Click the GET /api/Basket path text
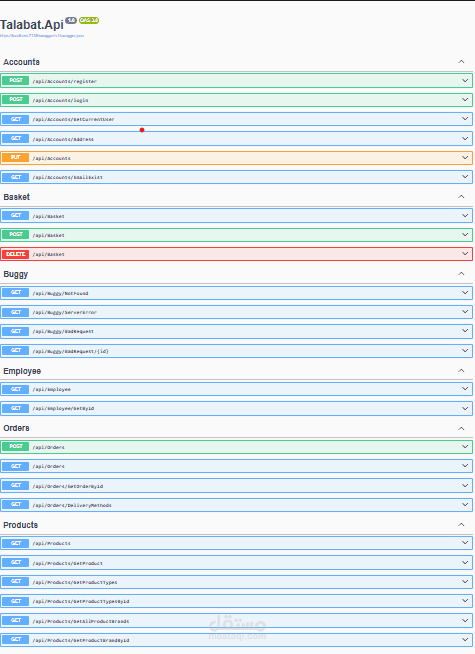Image resolution: width=475 pixels, height=654 pixels. click(x=48, y=216)
